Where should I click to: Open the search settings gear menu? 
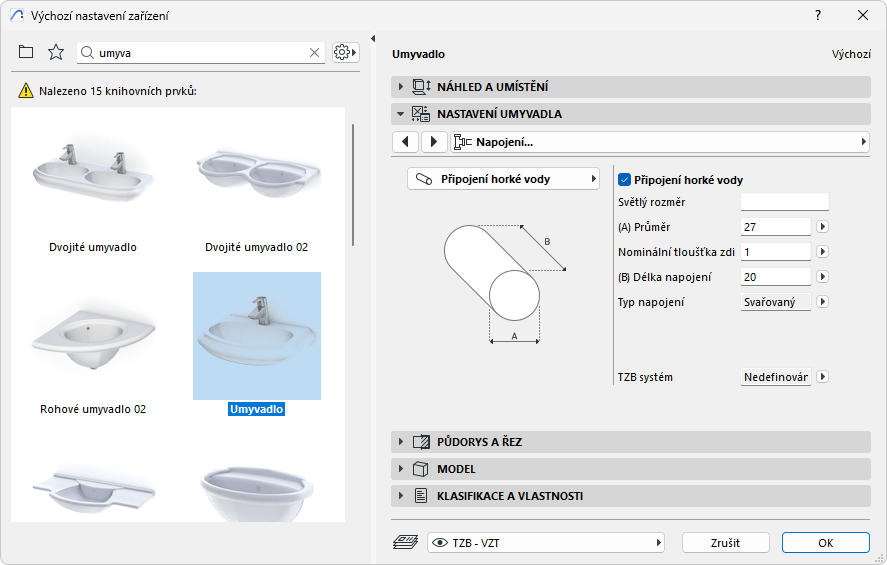click(x=346, y=52)
